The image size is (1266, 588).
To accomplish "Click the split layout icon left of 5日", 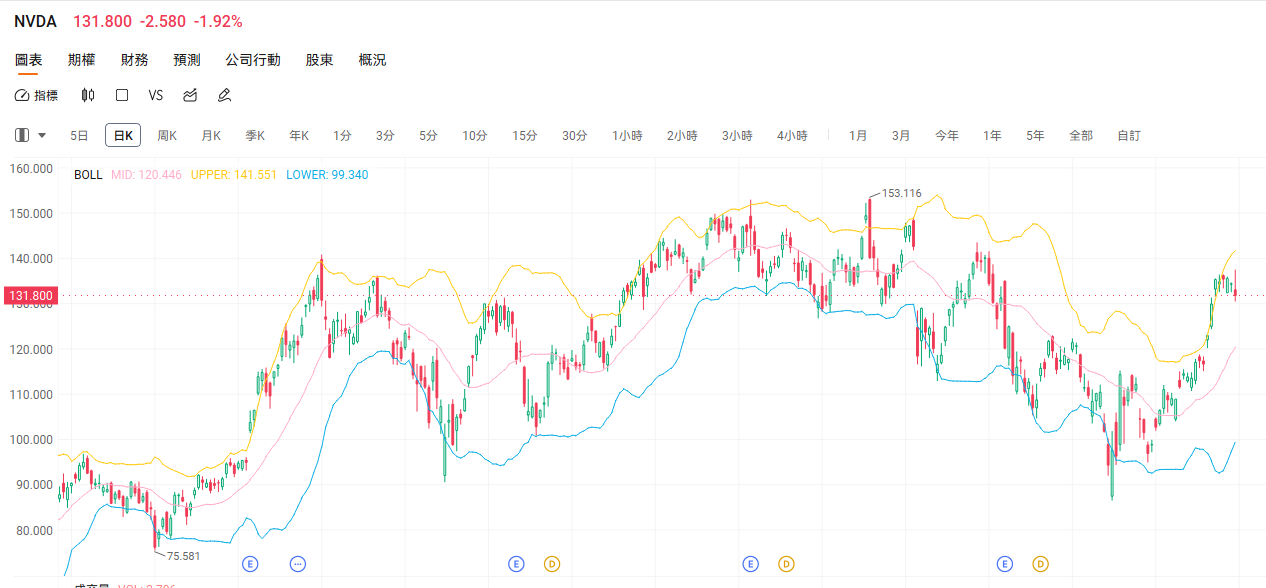I will pyautogui.click(x=22, y=135).
